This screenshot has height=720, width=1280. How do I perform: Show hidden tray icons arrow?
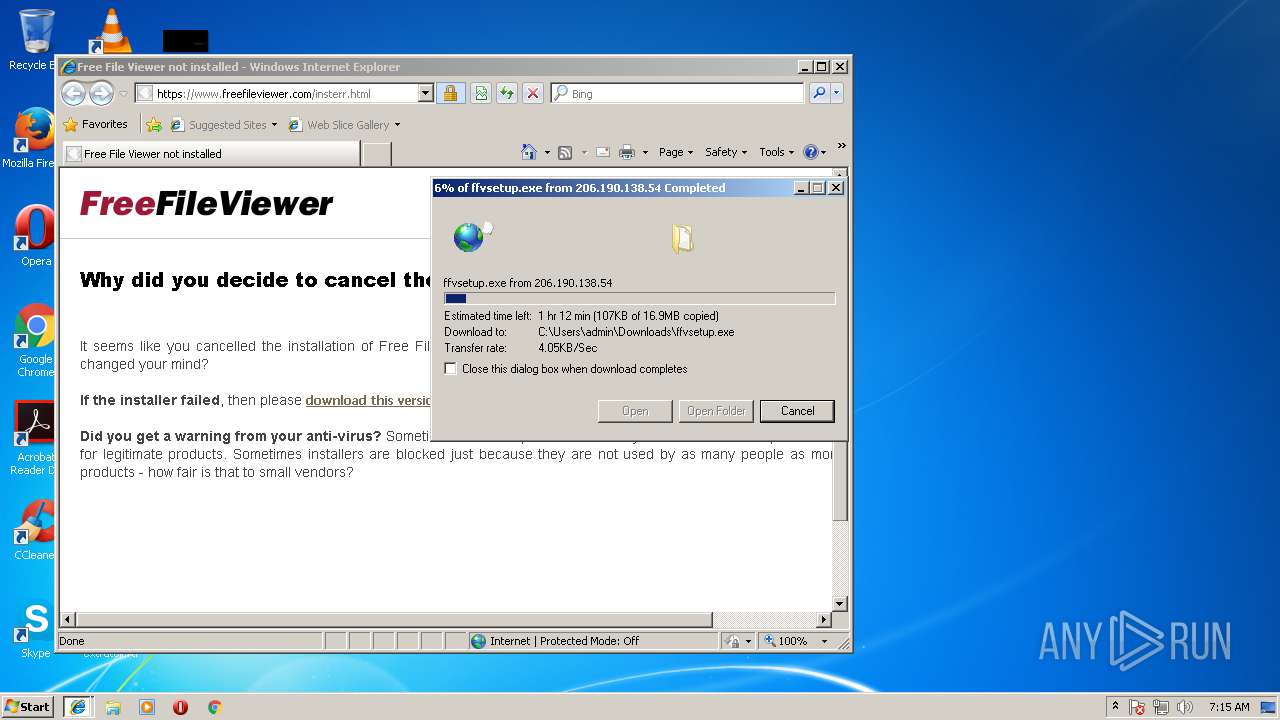pyautogui.click(x=1115, y=707)
